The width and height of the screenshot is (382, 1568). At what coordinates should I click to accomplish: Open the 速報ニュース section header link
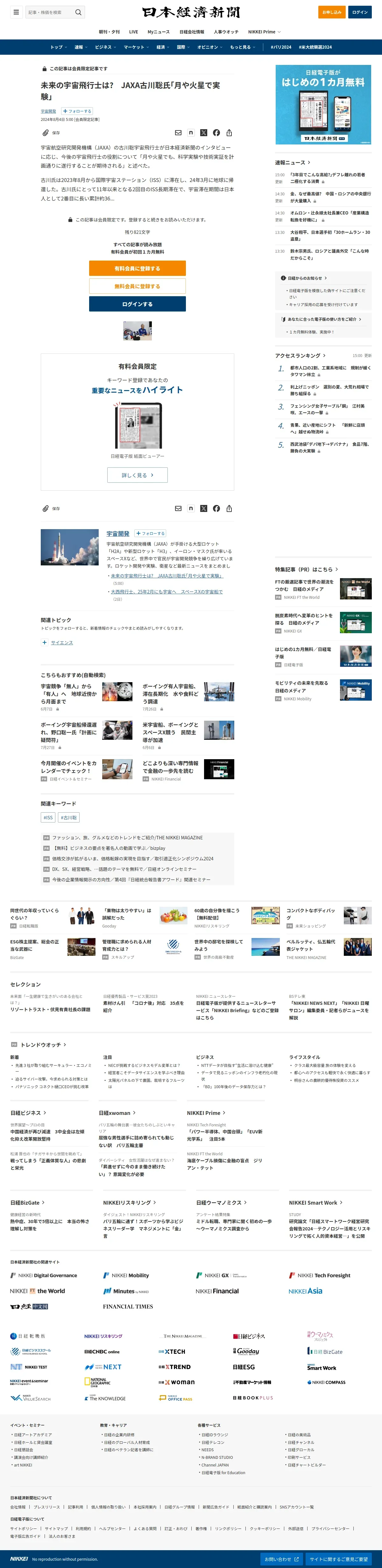tap(293, 163)
